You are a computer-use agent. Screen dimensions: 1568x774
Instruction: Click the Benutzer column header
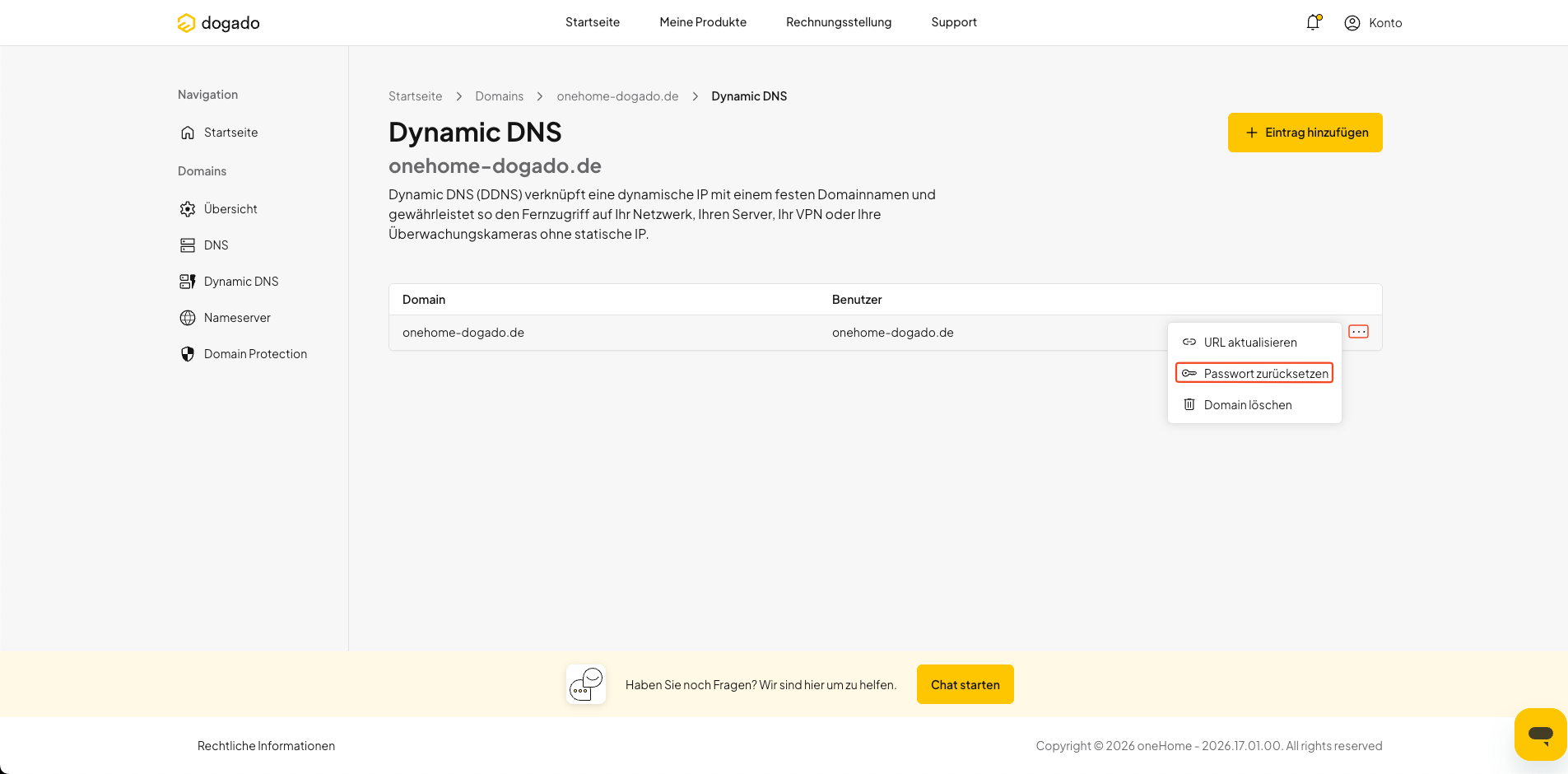[x=857, y=300]
